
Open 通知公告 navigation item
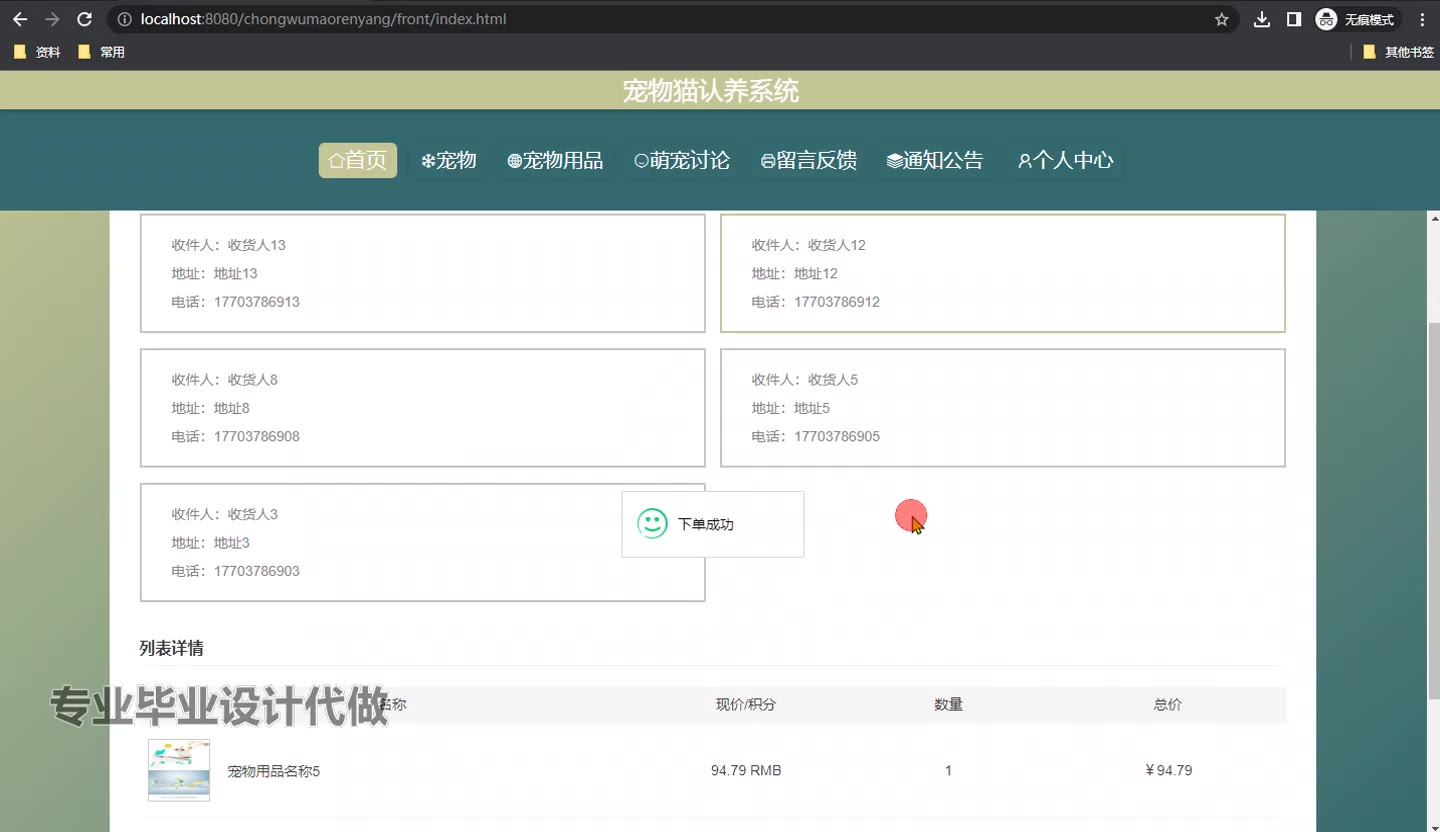pos(935,160)
